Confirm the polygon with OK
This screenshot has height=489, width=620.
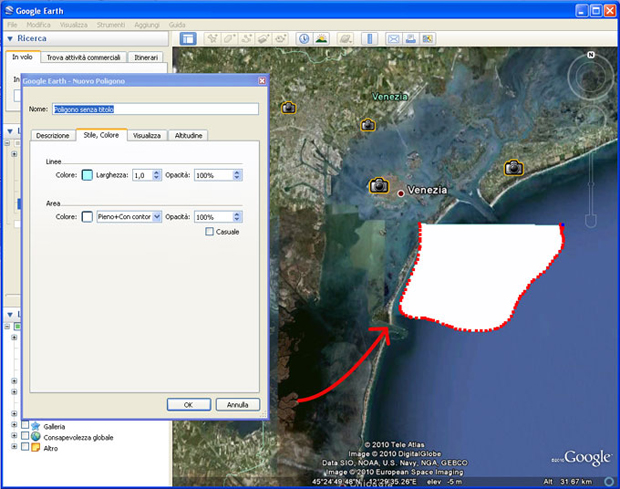pyautogui.click(x=189, y=405)
